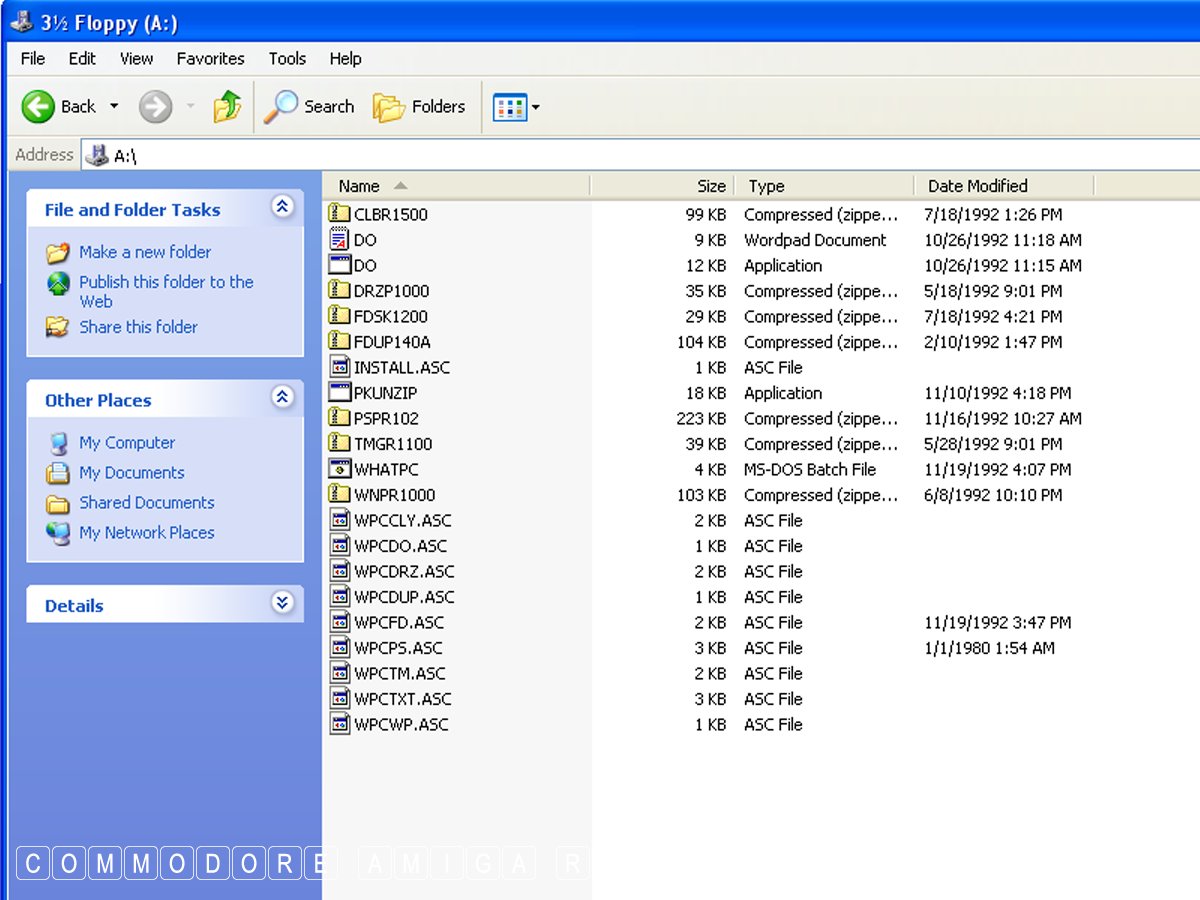This screenshot has height=900, width=1200.
Task: Open the Back history dropdown arrow
Action: pyautogui.click(x=114, y=106)
